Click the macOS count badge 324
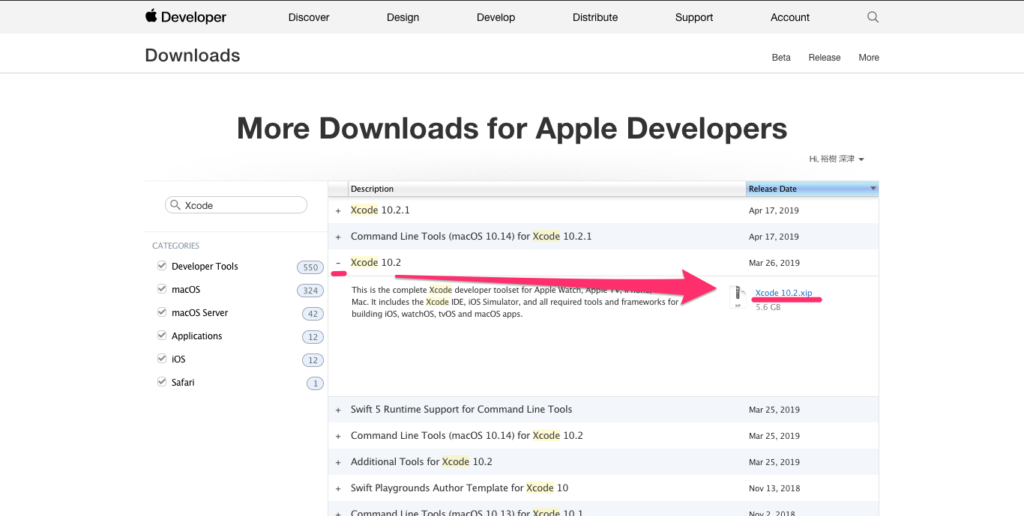This screenshot has height=516, width=1024. pyautogui.click(x=310, y=291)
